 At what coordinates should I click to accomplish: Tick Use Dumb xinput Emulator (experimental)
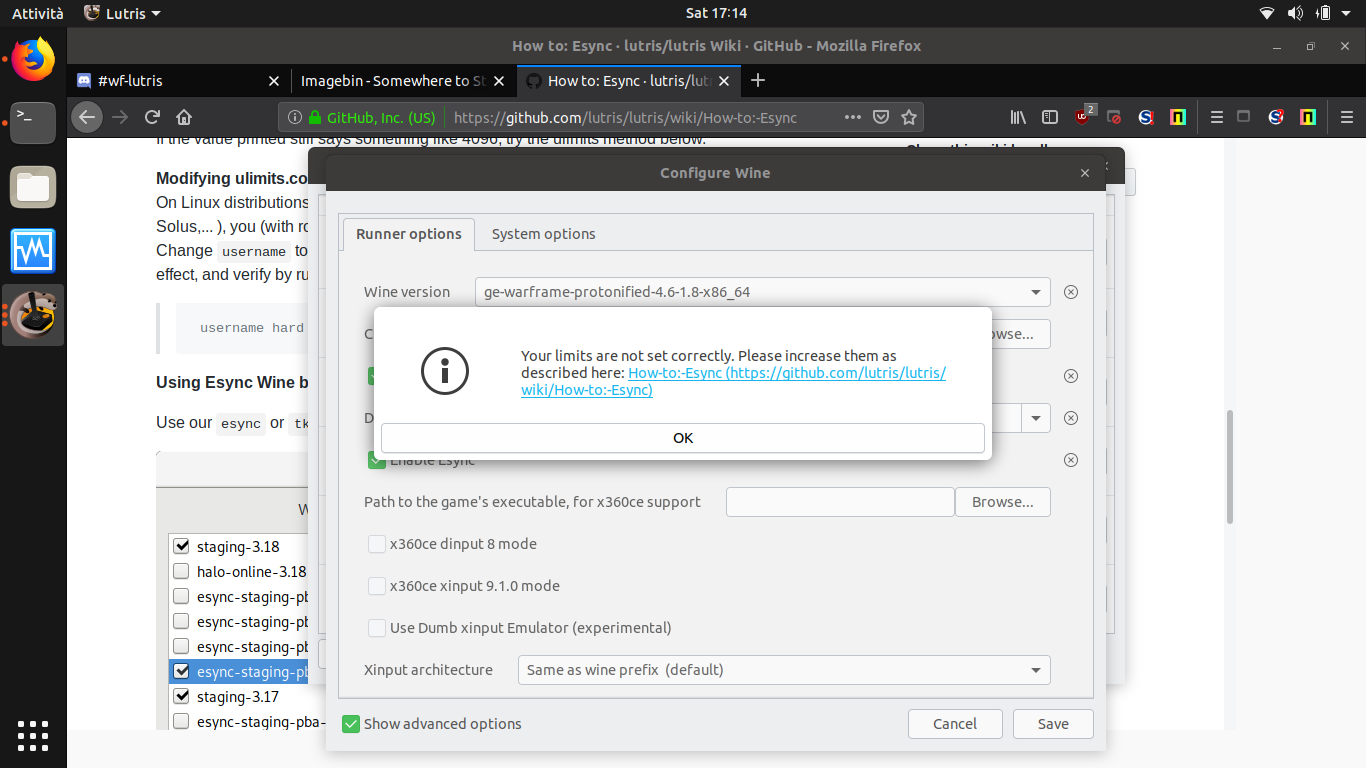point(377,628)
